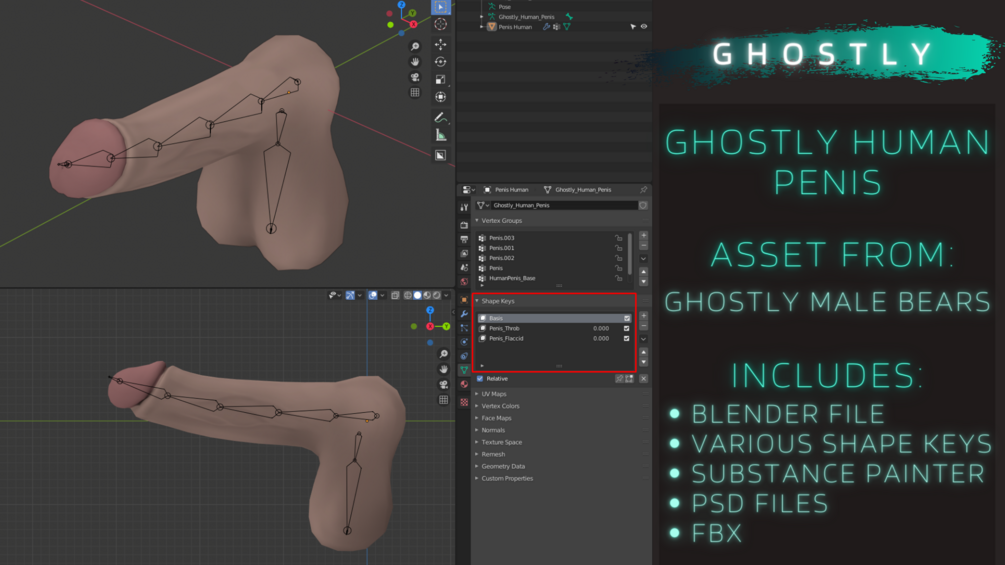This screenshot has height=565, width=1005.
Task: Toggle the lock for Penis.003 vertex group
Action: (619, 238)
